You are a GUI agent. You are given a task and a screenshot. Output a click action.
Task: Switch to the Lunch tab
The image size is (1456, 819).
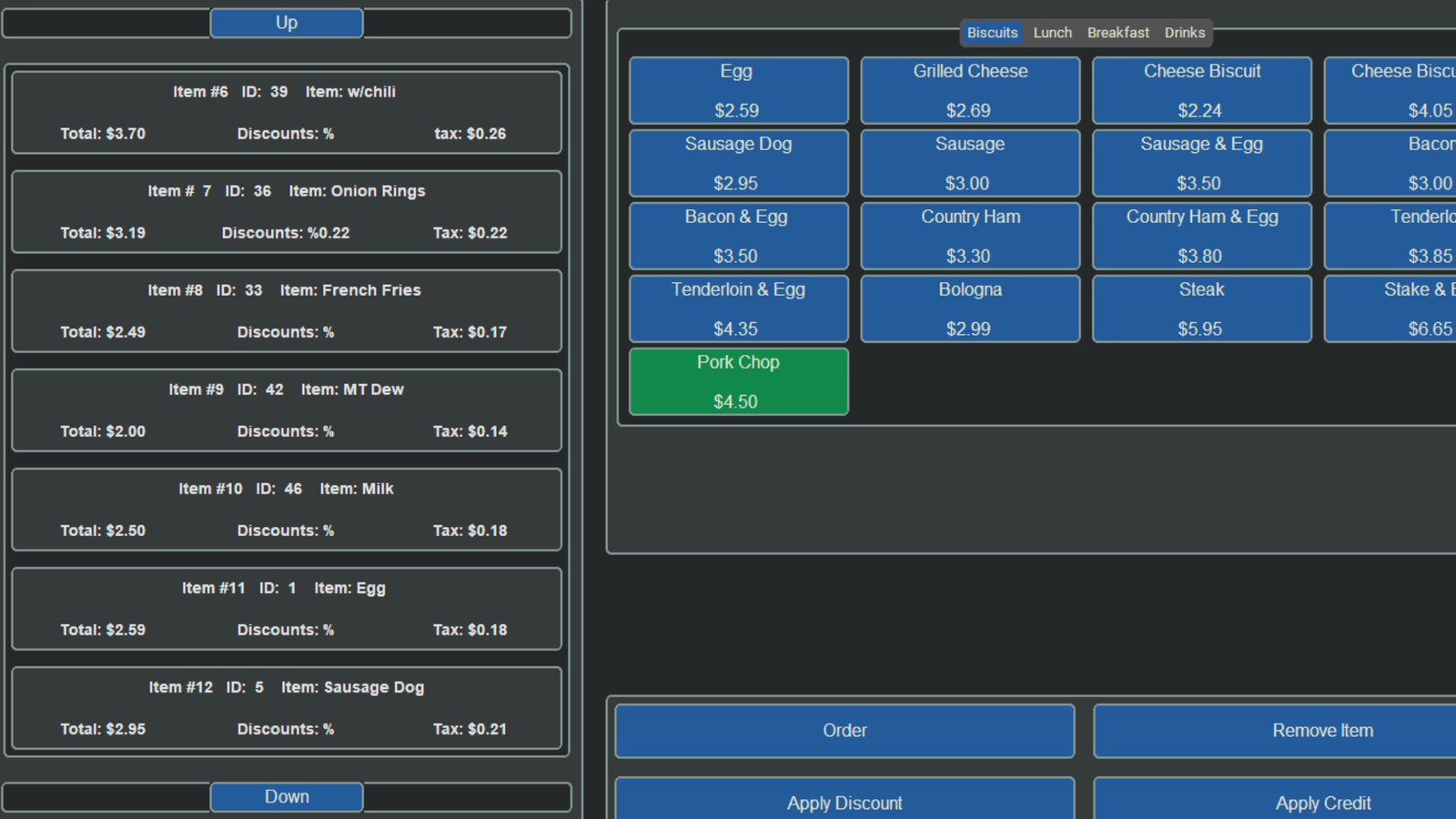tap(1052, 33)
